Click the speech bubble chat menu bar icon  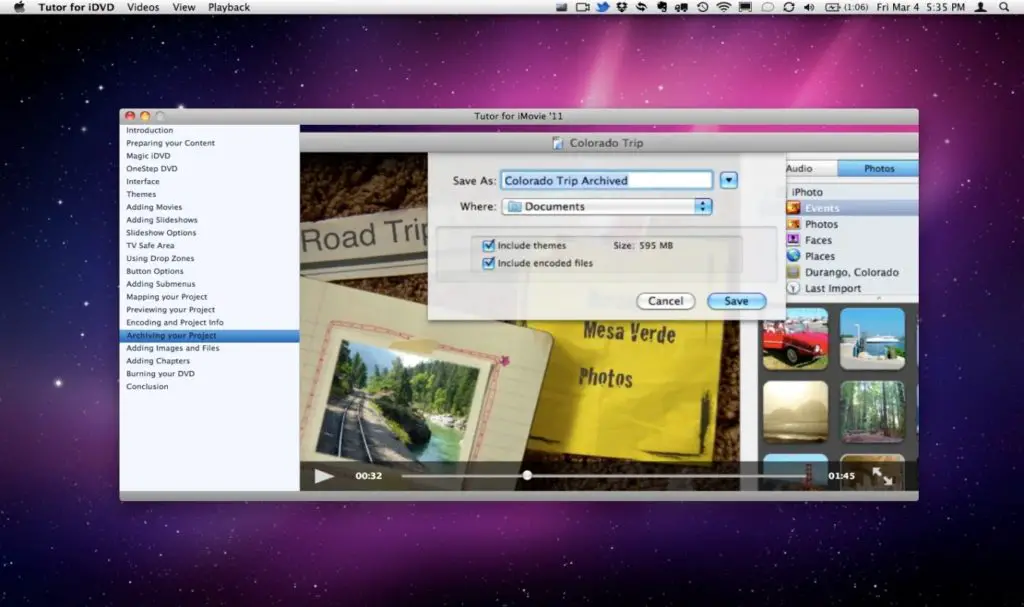pos(767,7)
